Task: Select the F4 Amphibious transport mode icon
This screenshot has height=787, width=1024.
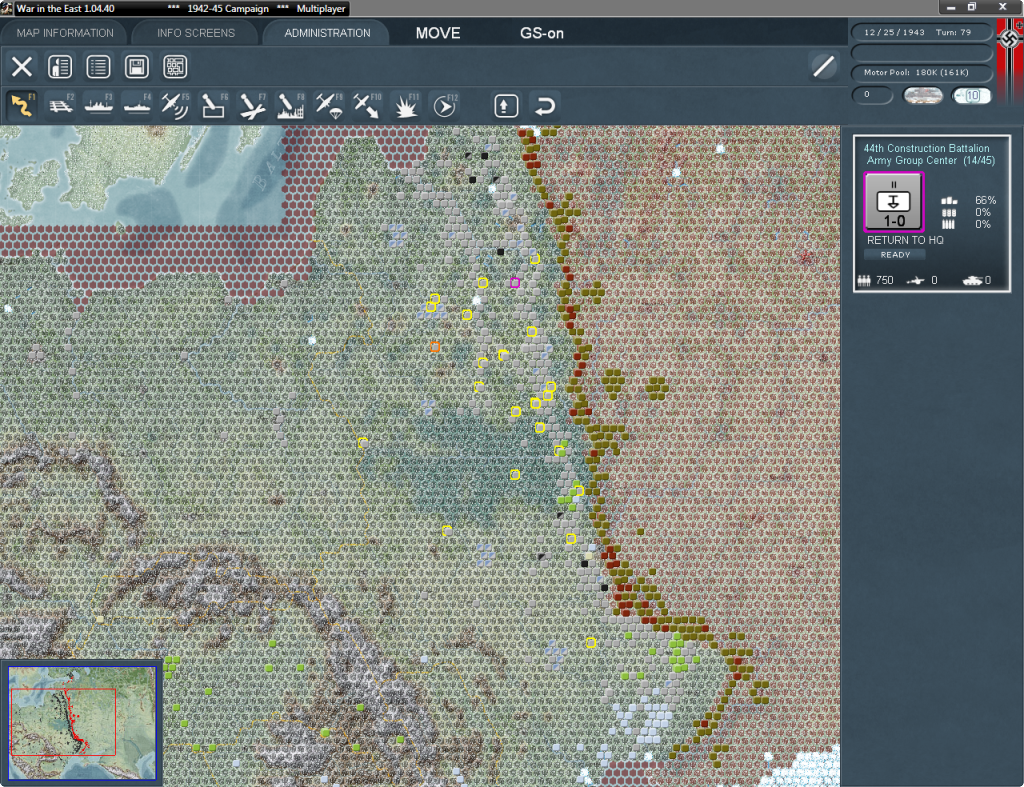Action: 137,106
